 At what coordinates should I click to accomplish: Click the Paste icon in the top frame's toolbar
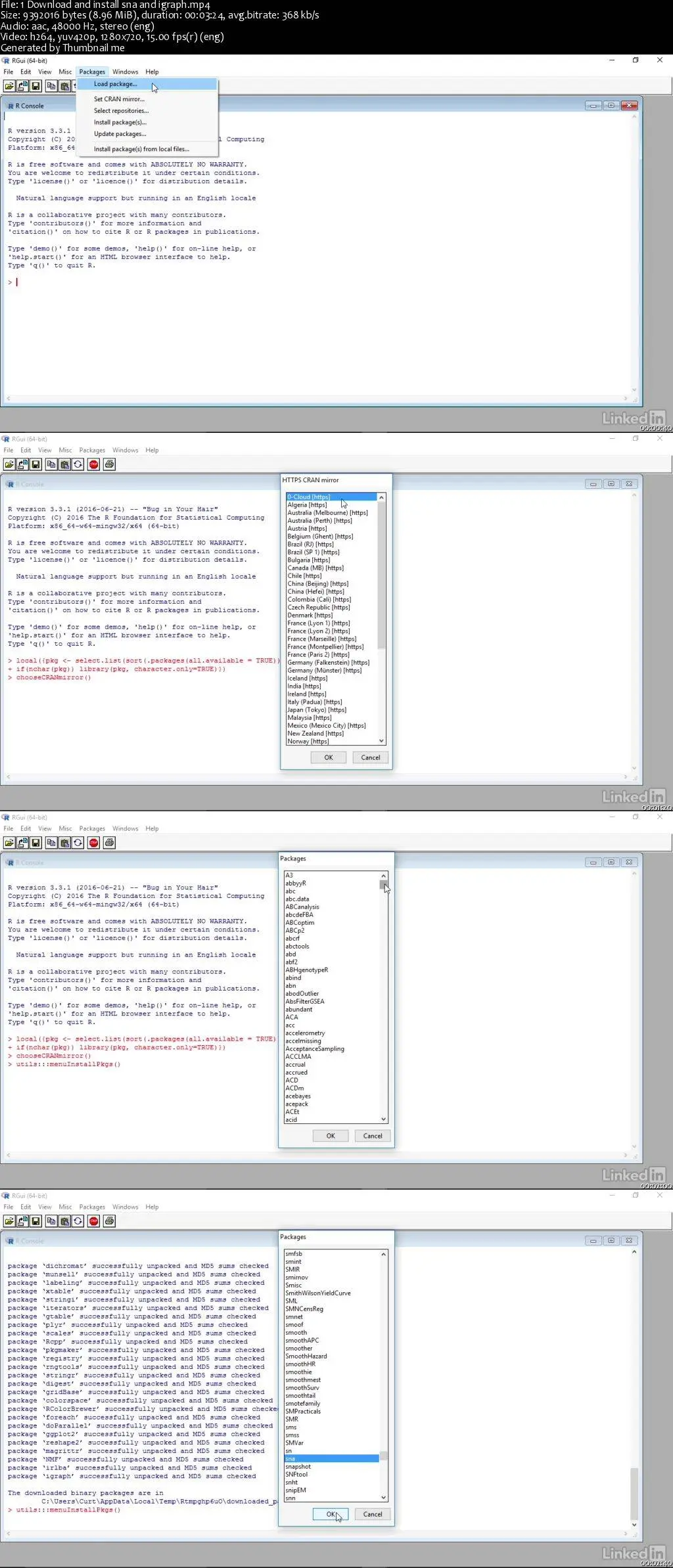[x=64, y=86]
